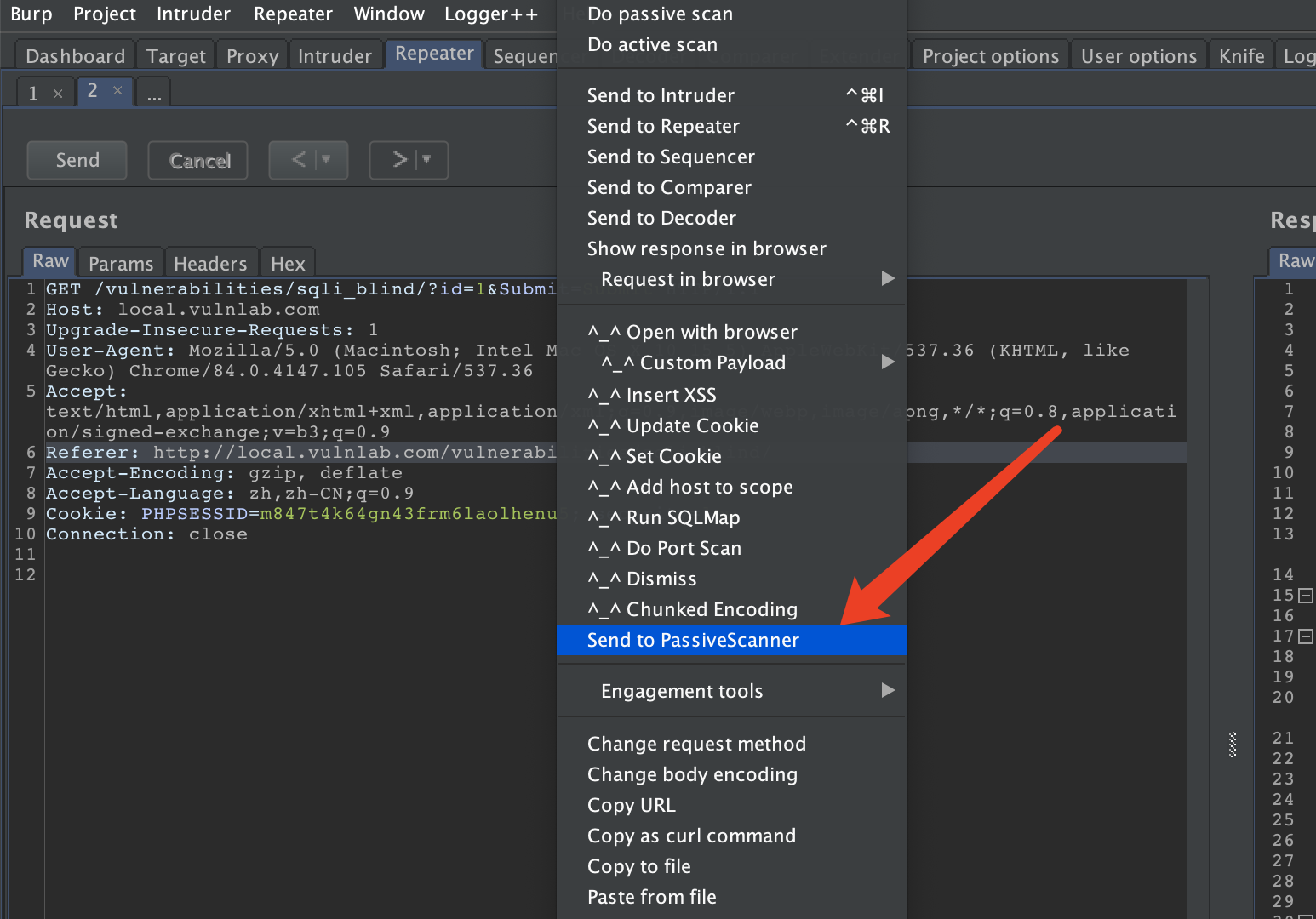Choose Do passive scan
1316x919 pixels.
click(x=732, y=14)
